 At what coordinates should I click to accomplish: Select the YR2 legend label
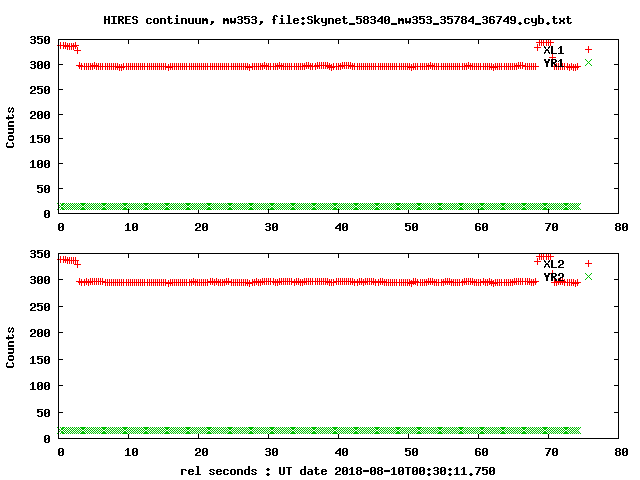pos(554,277)
